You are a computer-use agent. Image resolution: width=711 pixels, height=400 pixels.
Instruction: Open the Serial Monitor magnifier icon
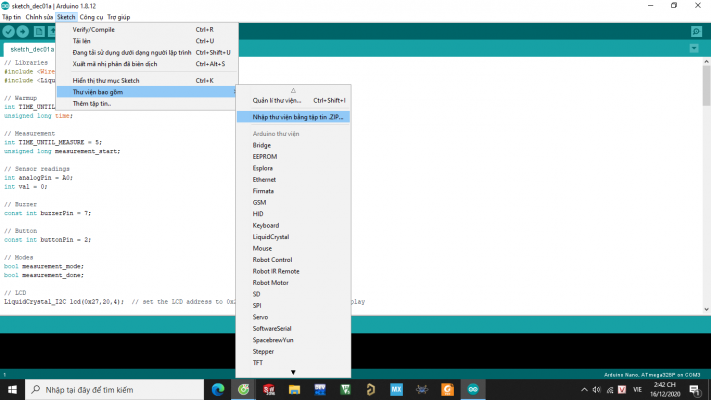(696, 31)
